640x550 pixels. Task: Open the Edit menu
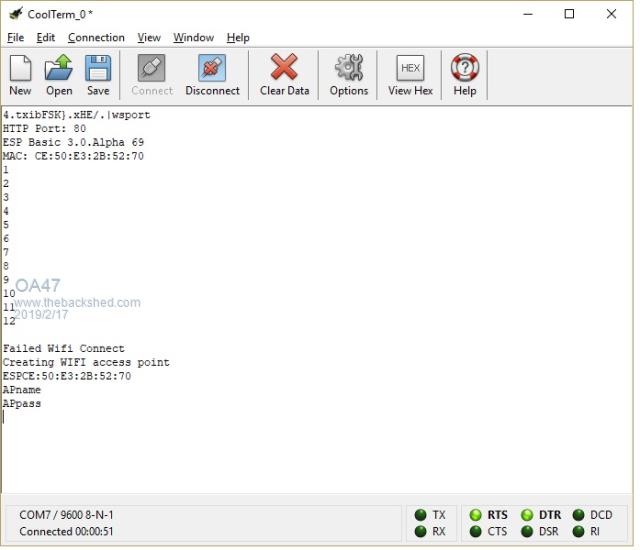coord(46,38)
